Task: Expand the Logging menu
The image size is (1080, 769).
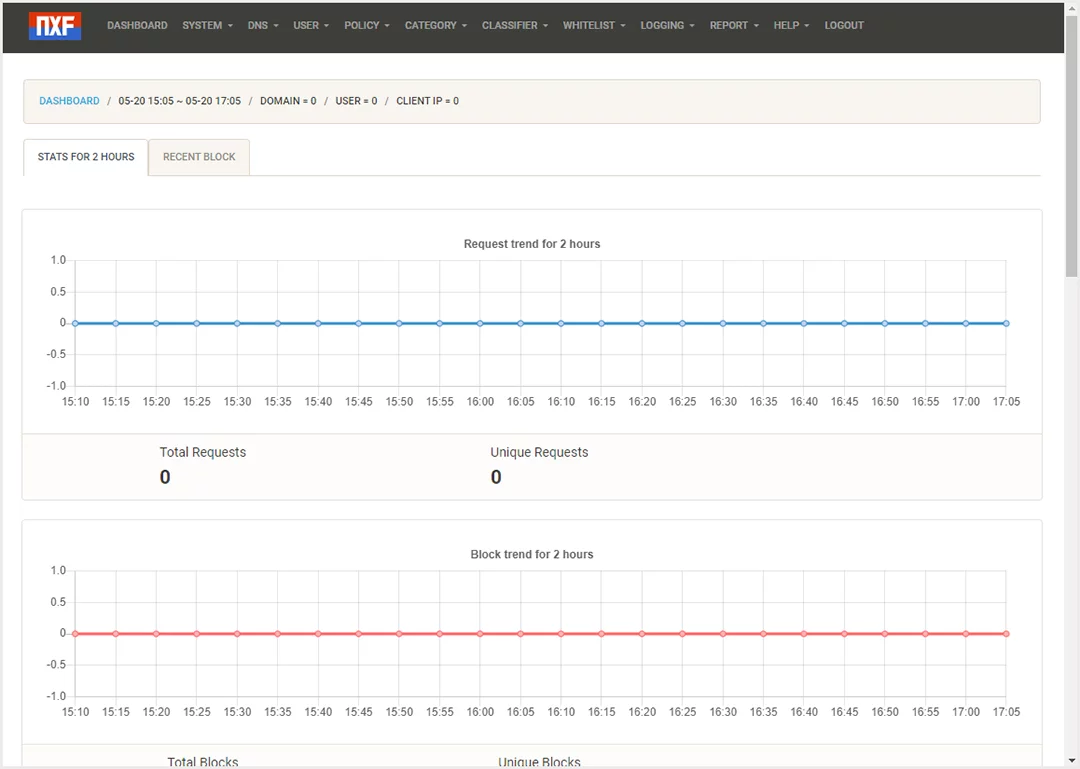Action: [x=667, y=26]
